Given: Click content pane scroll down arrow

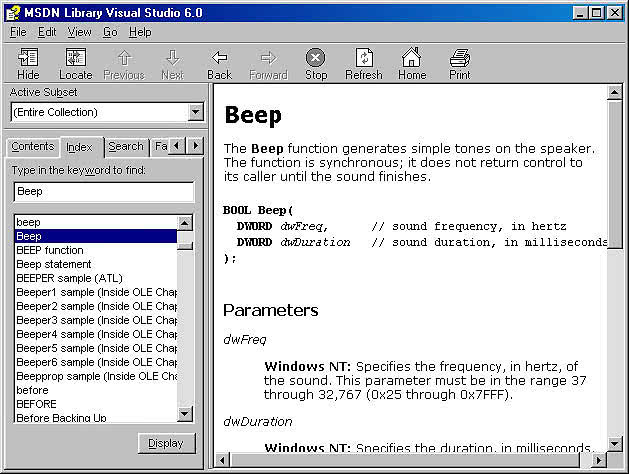Looking at the screenshot, I should [x=614, y=444].
